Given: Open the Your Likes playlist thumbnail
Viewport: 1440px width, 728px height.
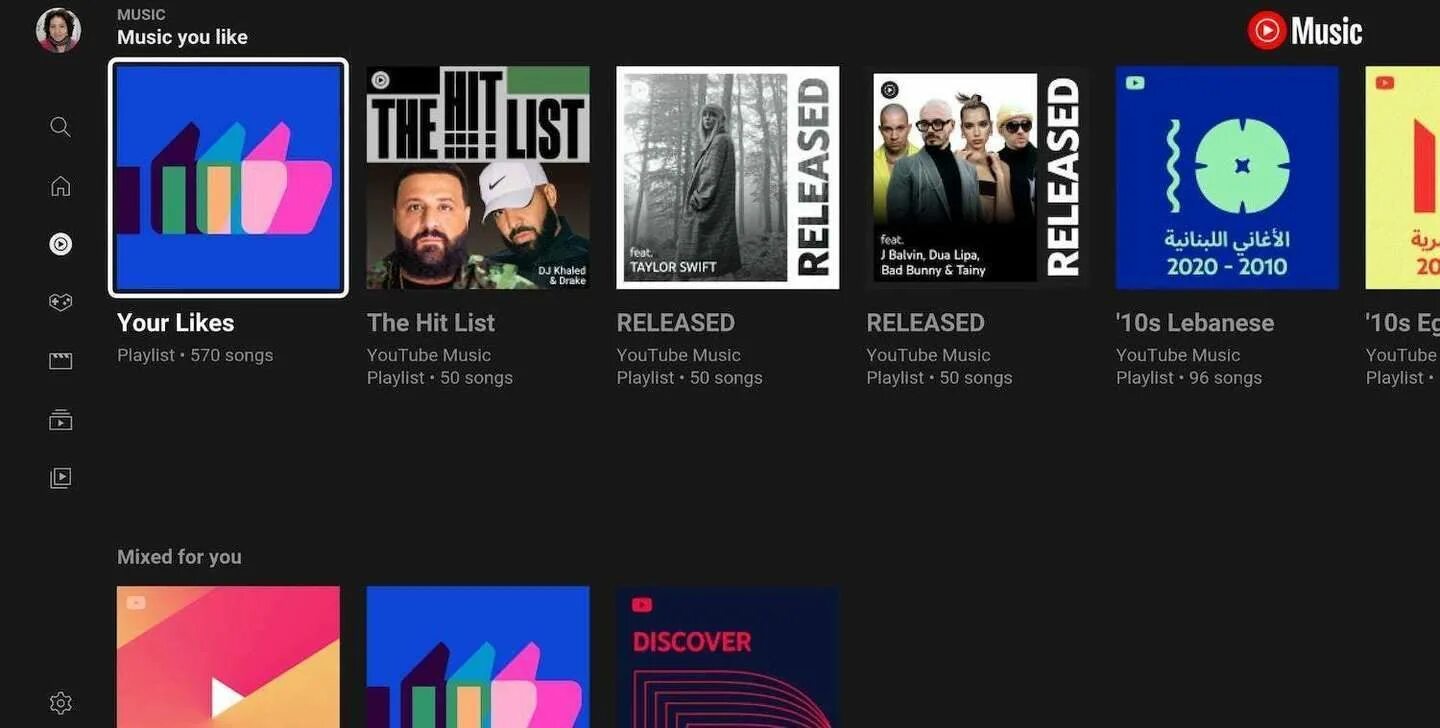Looking at the screenshot, I should coord(228,178).
